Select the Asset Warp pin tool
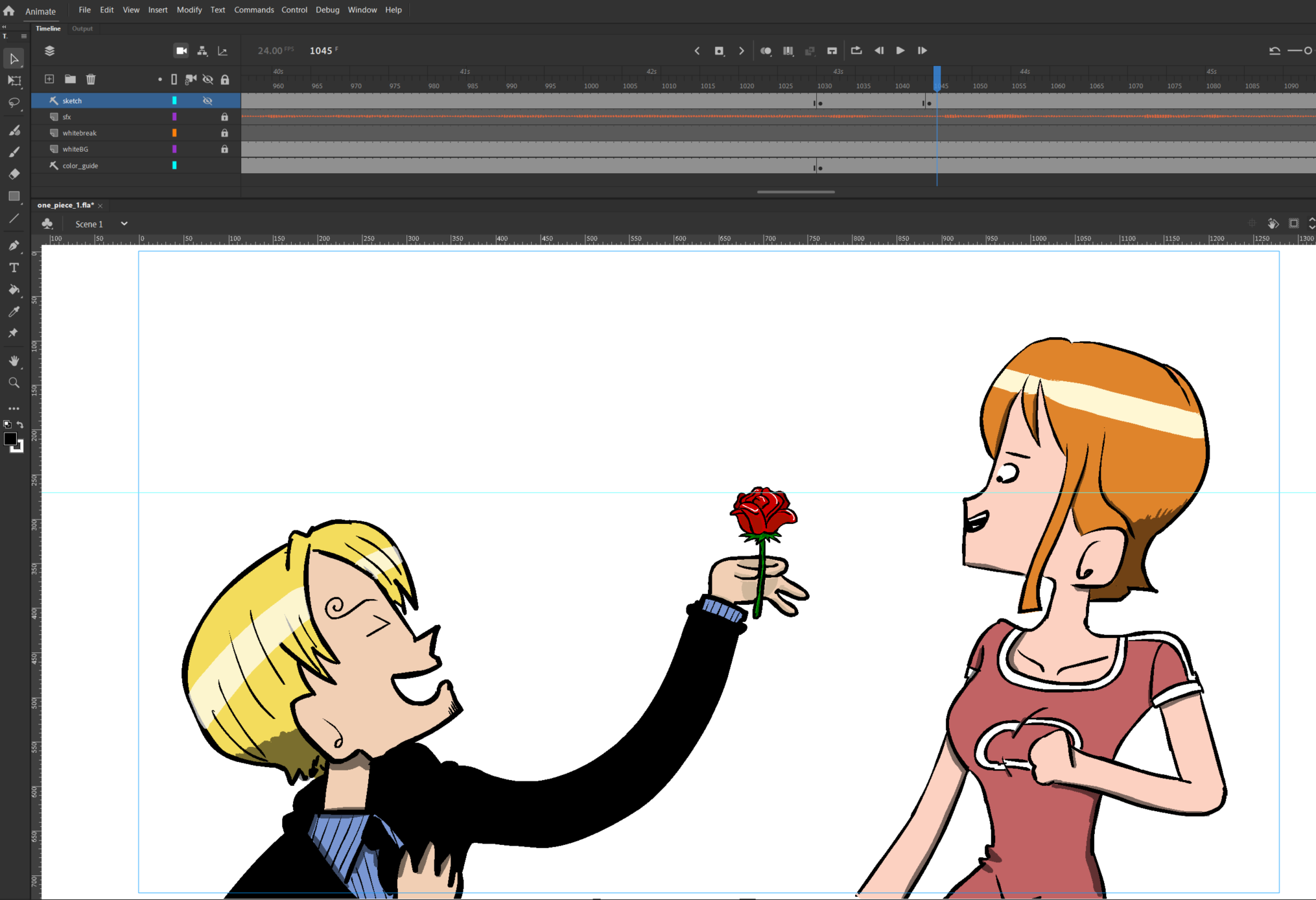Image resolution: width=1316 pixels, height=900 pixels. point(14,333)
